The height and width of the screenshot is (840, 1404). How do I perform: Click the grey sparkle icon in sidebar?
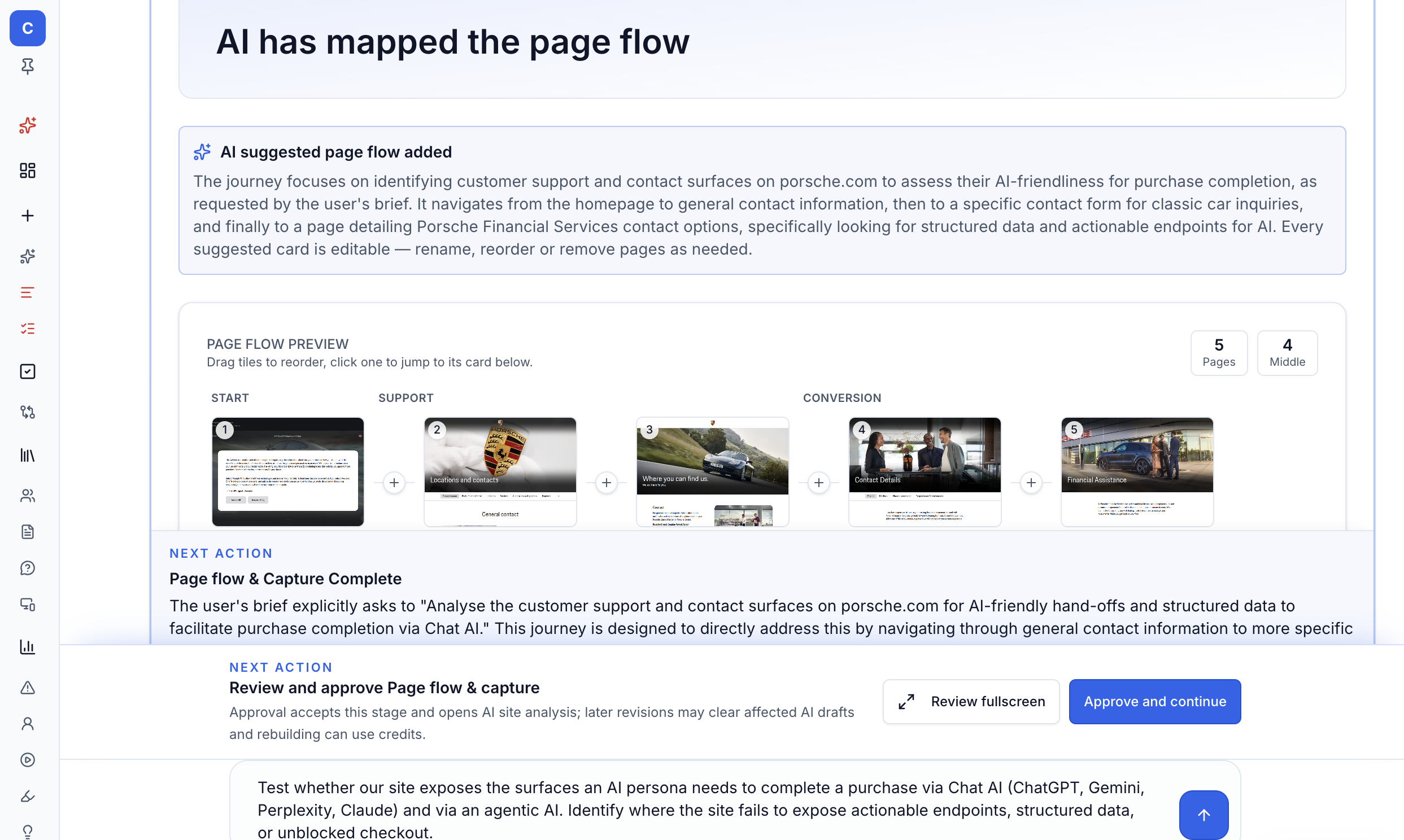27,256
